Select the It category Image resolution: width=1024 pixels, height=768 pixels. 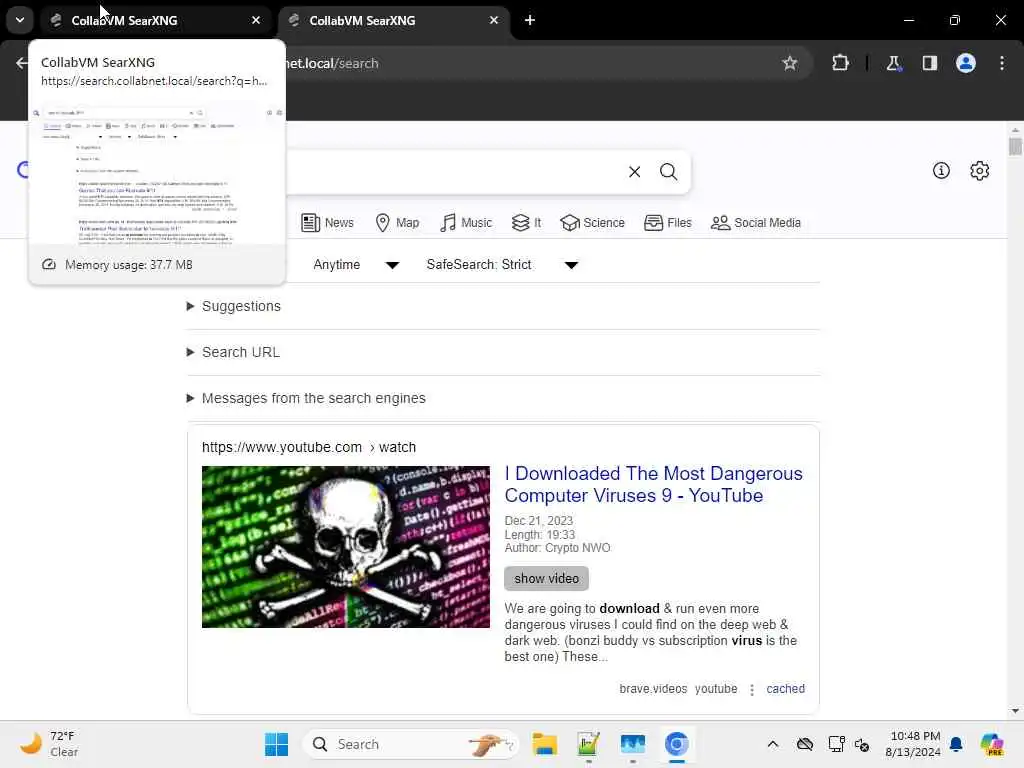point(526,223)
